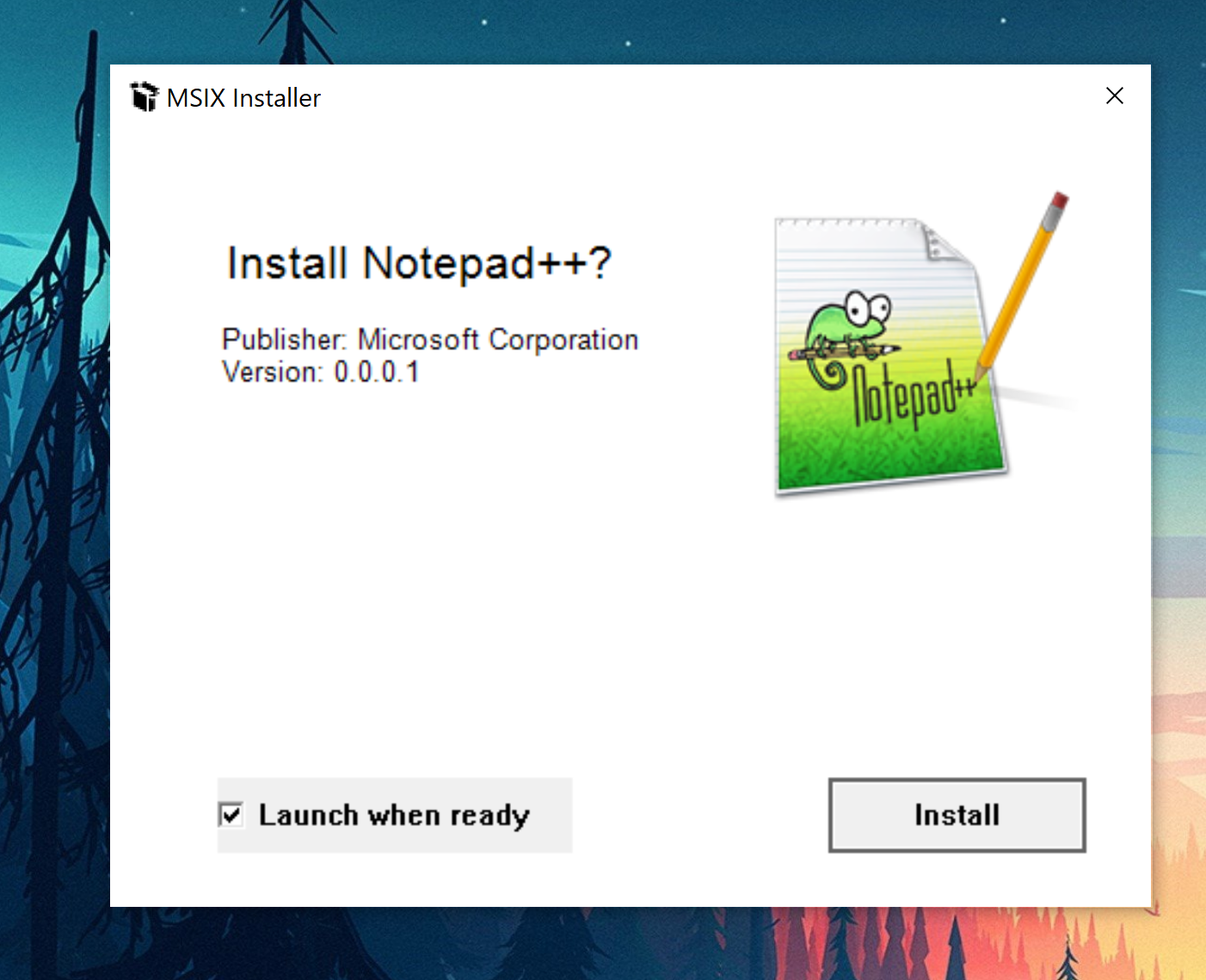Click the 'Publisher: Microsoft Corporation' text
The height and width of the screenshot is (980, 1206).
coord(430,339)
